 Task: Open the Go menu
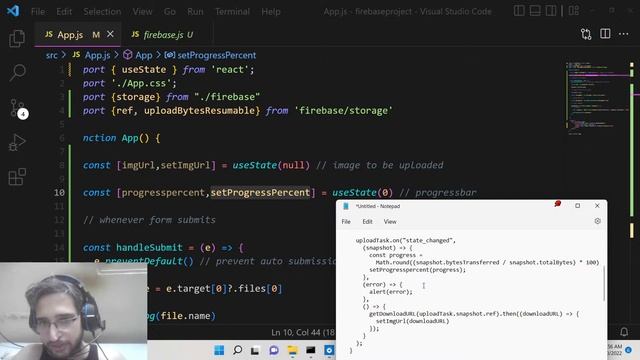pyautogui.click(x=170, y=11)
